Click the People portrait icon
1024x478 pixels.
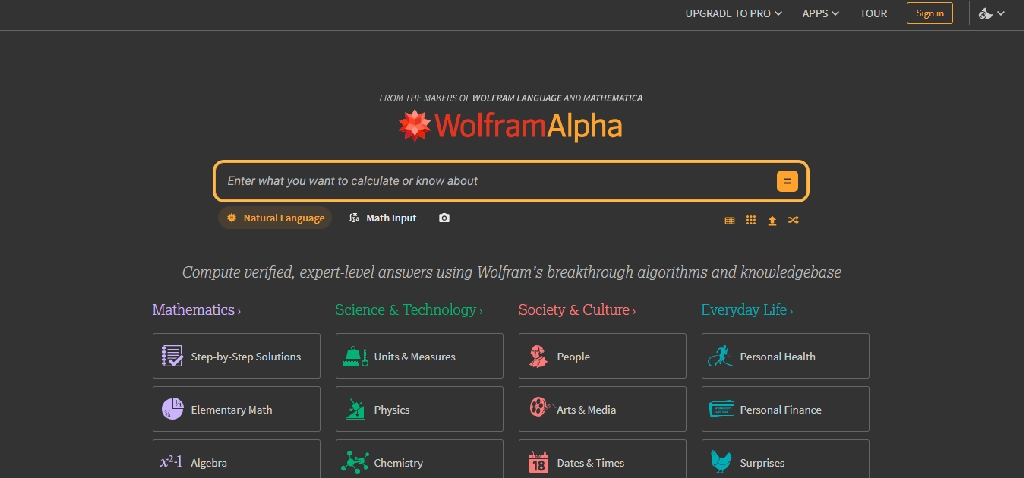click(x=538, y=357)
